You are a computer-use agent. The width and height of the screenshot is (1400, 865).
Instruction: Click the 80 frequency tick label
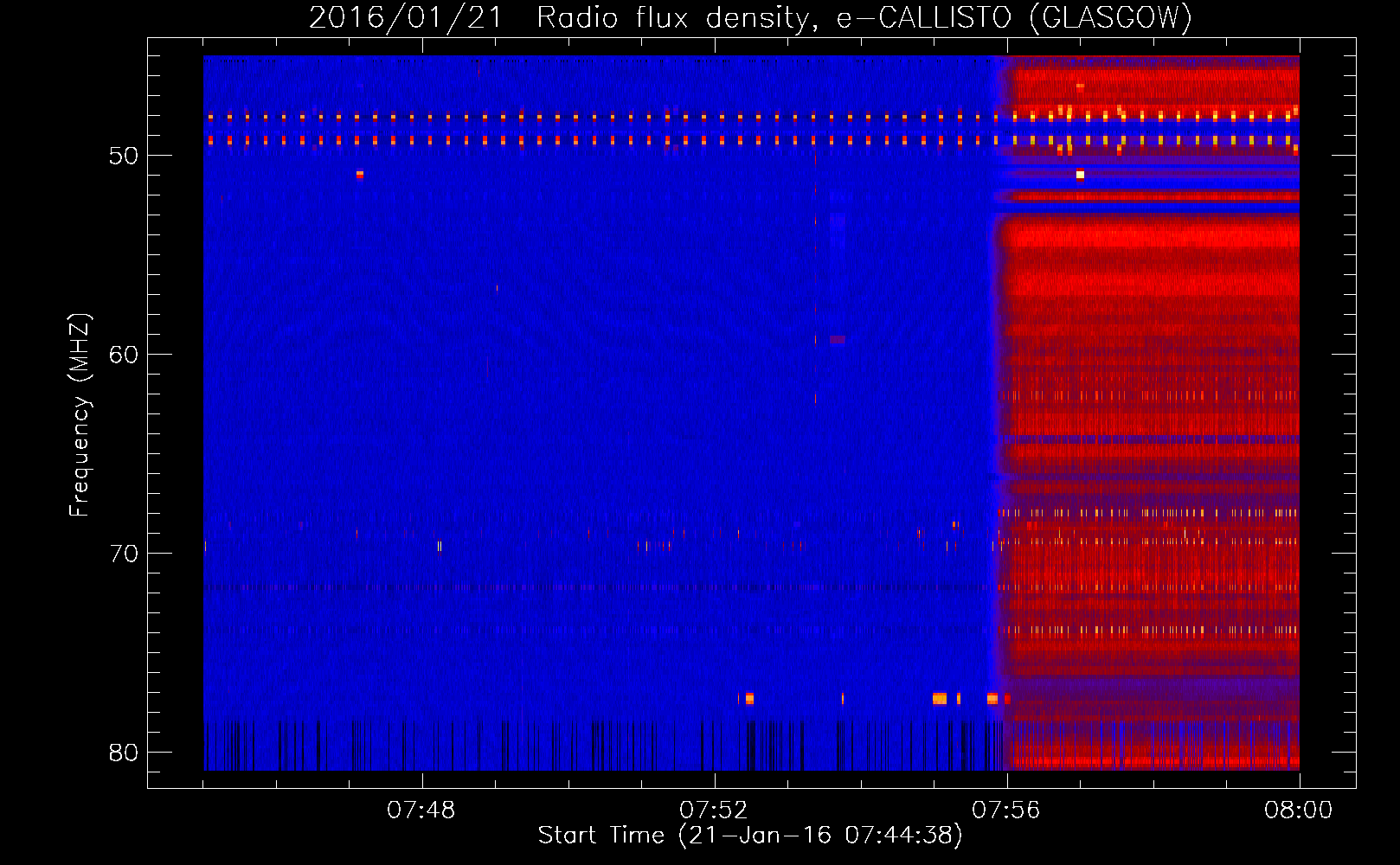pos(124,753)
